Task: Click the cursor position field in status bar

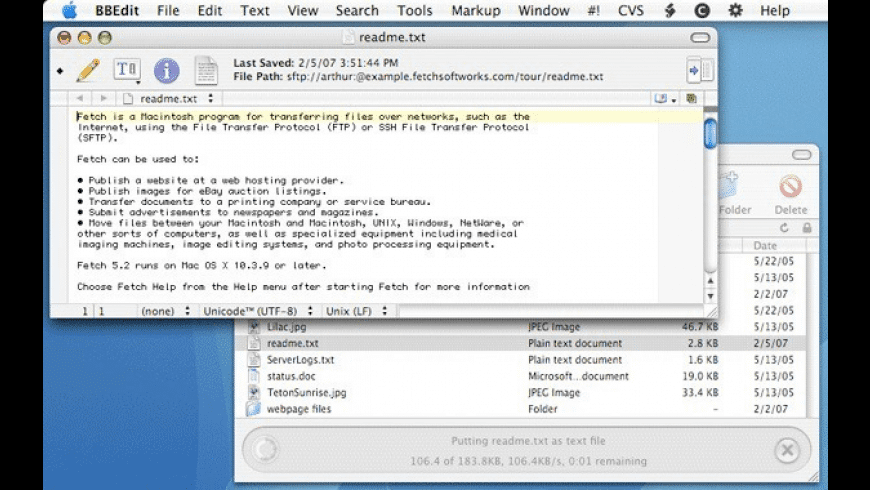Action: (94, 311)
